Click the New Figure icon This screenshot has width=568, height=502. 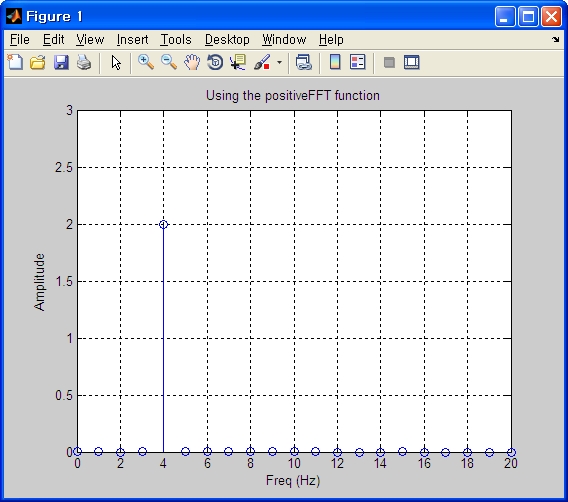click(x=15, y=62)
